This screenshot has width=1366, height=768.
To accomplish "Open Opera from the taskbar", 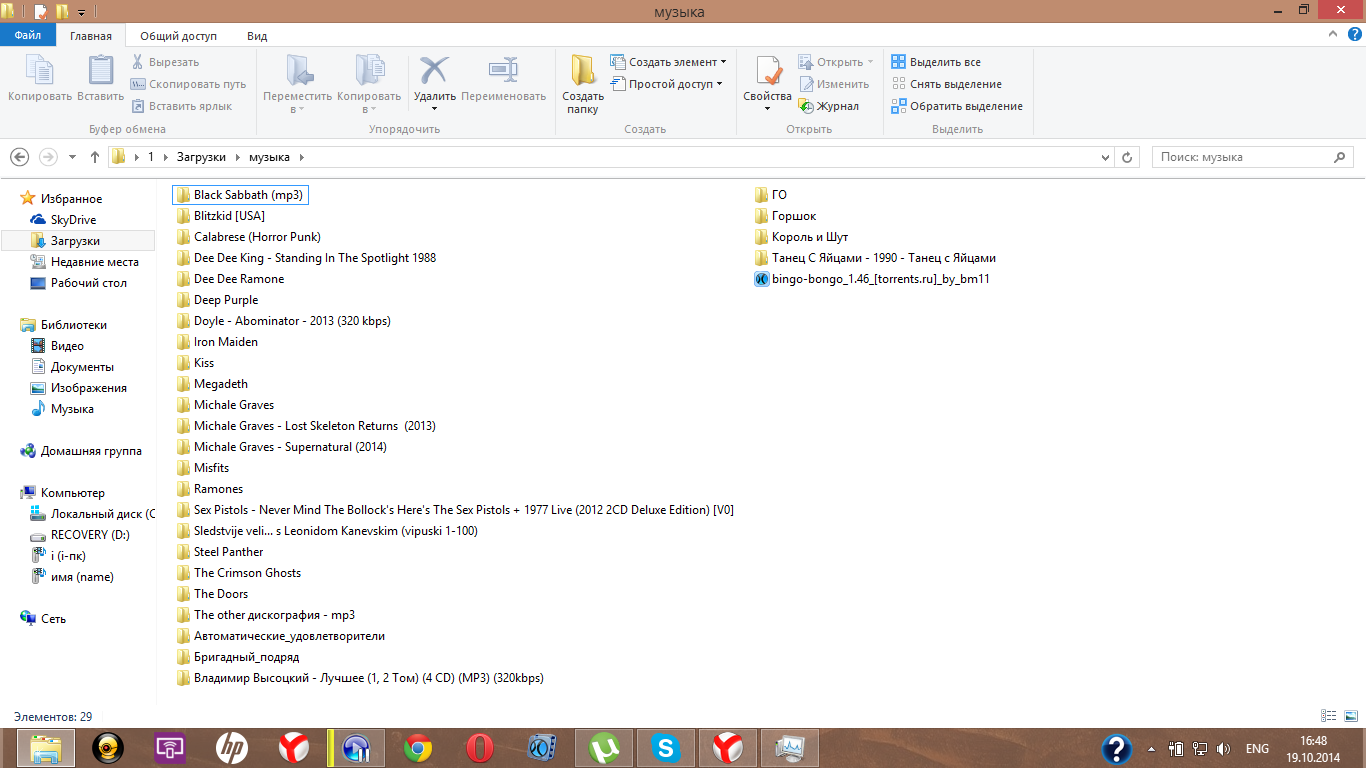I will tap(479, 748).
